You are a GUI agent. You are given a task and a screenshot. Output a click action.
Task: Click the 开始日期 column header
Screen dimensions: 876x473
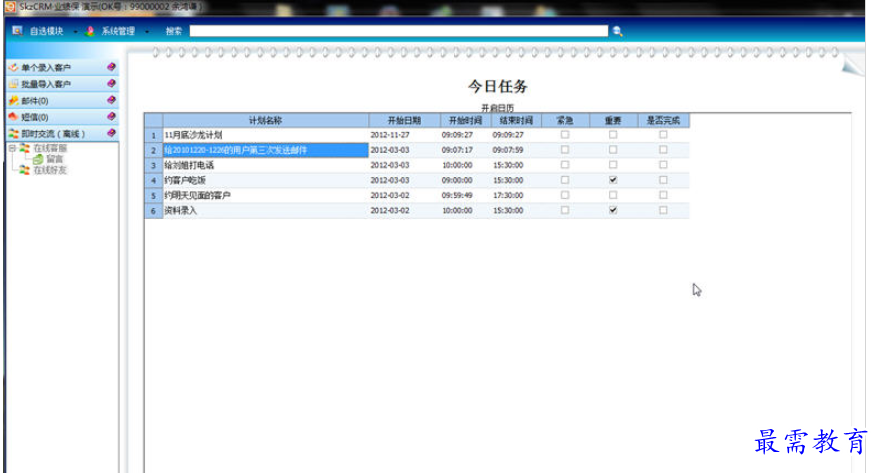tap(404, 120)
